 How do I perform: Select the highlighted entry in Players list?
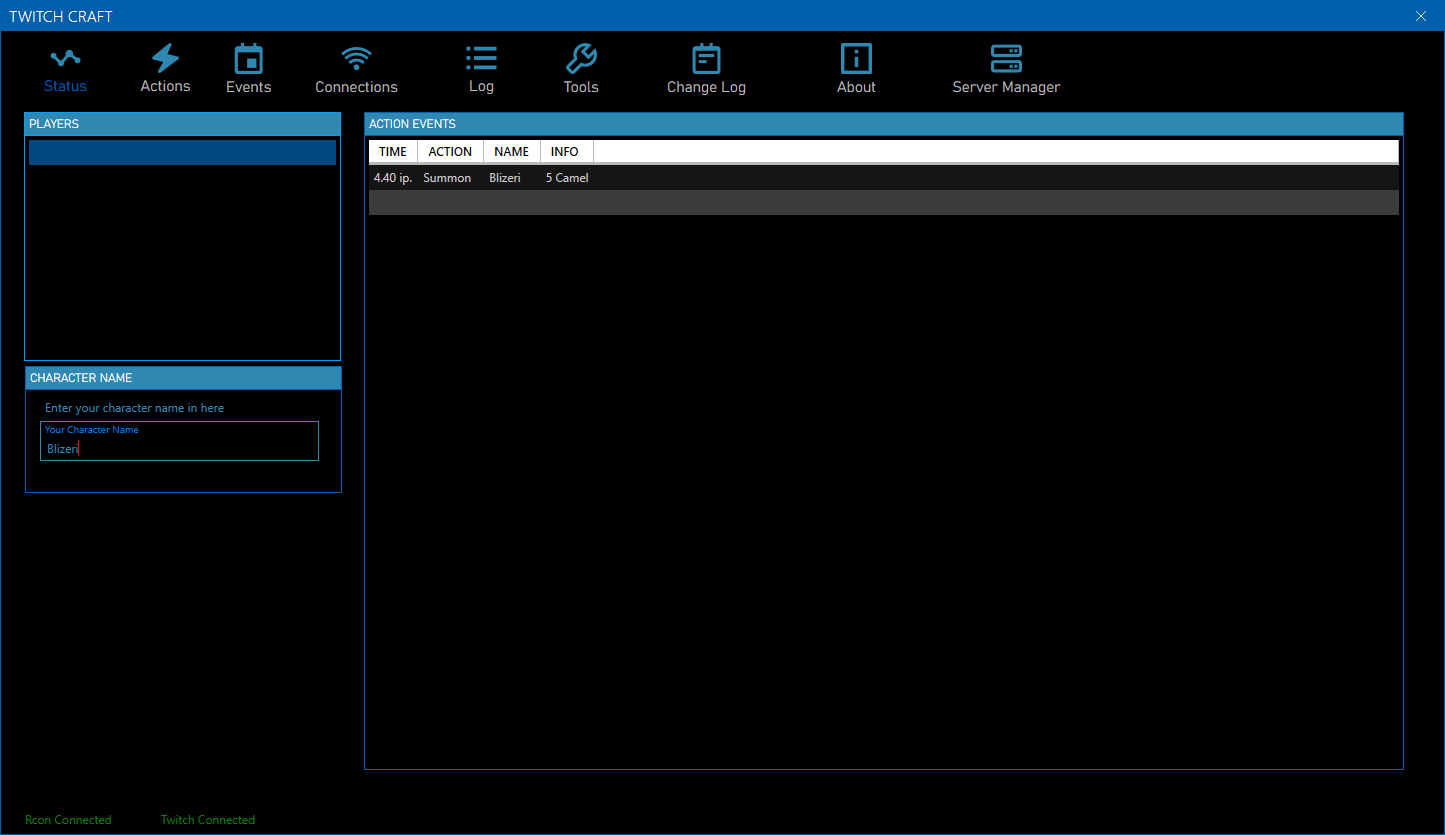point(182,152)
